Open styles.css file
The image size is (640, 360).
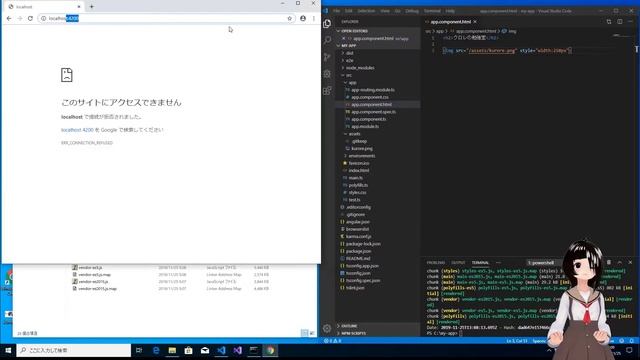coord(357,193)
